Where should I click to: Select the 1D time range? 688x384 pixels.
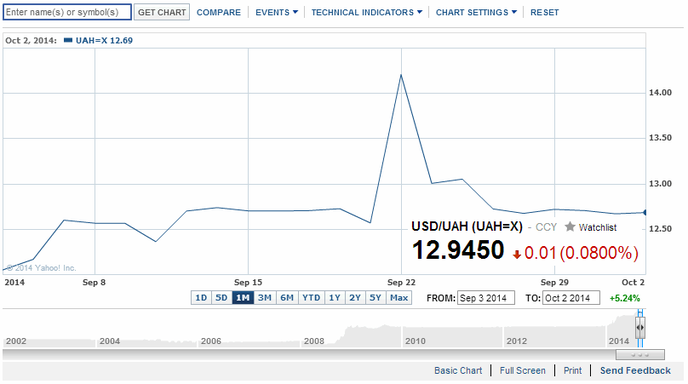coord(201,298)
